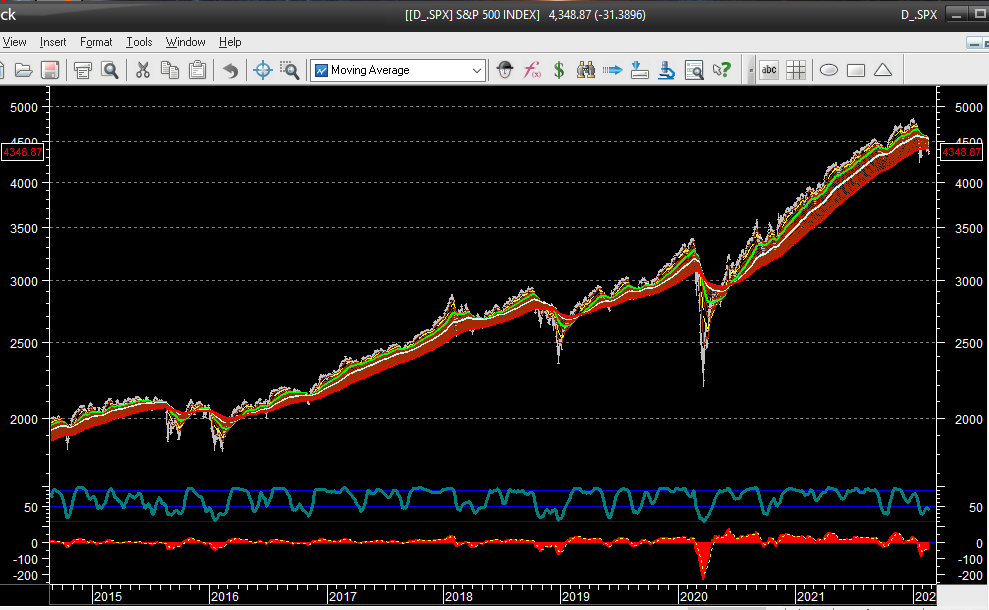Image resolution: width=989 pixels, height=610 pixels.
Task: Click the 2020 label on time axis
Action: pos(692,596)
